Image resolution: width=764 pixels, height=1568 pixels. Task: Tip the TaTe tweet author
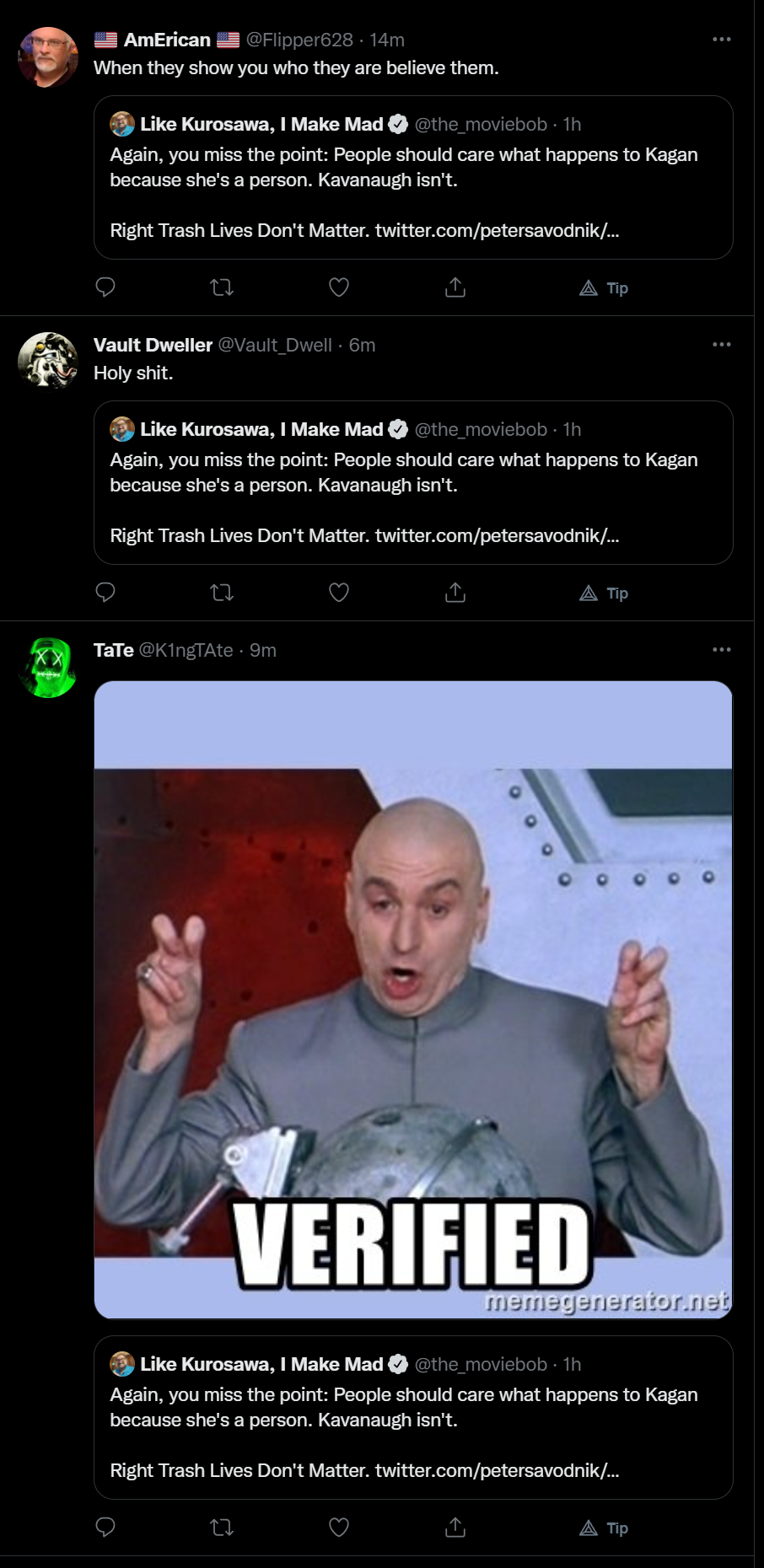[604, 1528]
